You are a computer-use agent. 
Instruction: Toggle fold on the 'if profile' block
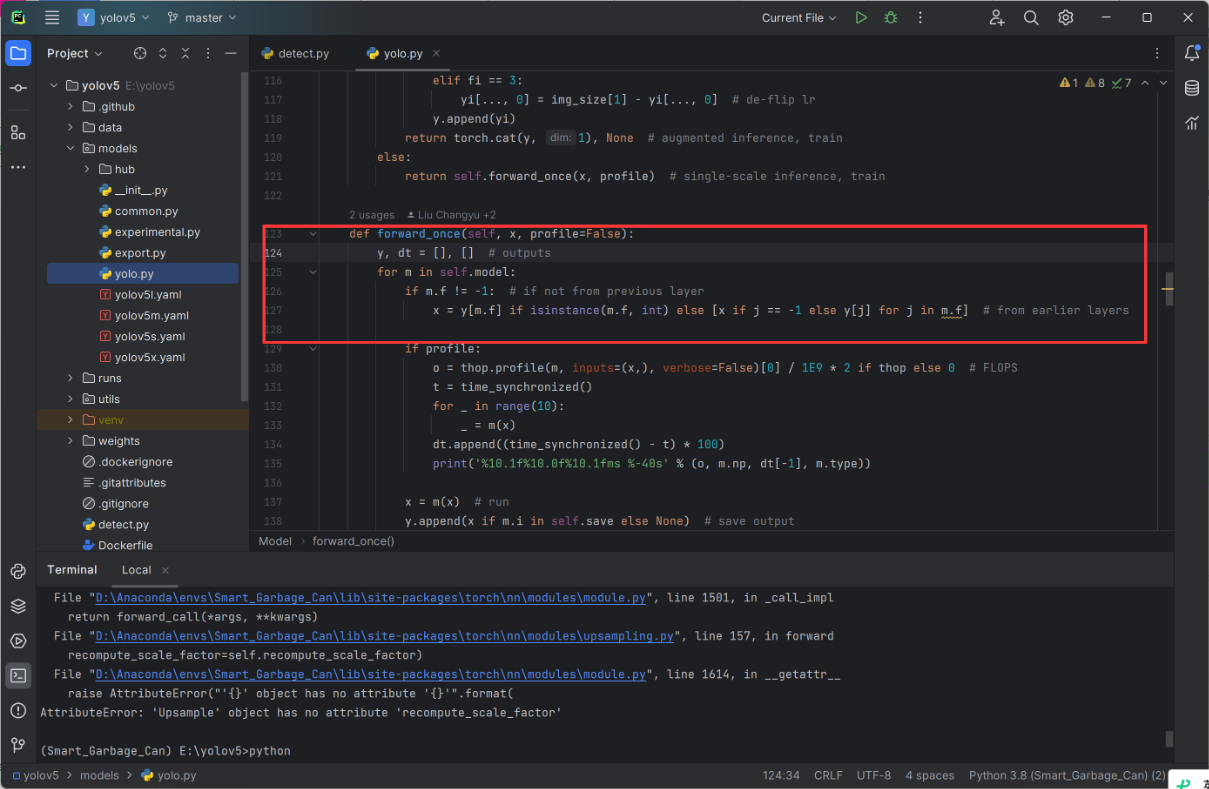click(x=313, y=349)
